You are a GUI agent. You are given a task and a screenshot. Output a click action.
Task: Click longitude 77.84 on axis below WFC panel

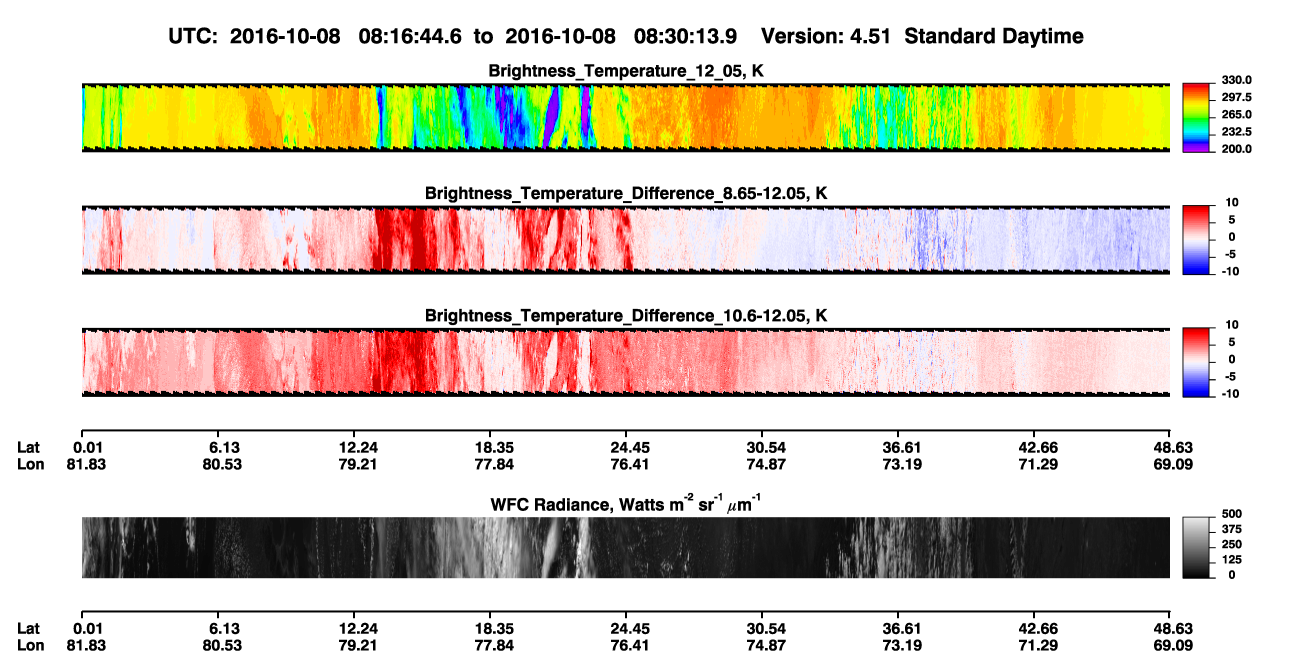[494, 645]
